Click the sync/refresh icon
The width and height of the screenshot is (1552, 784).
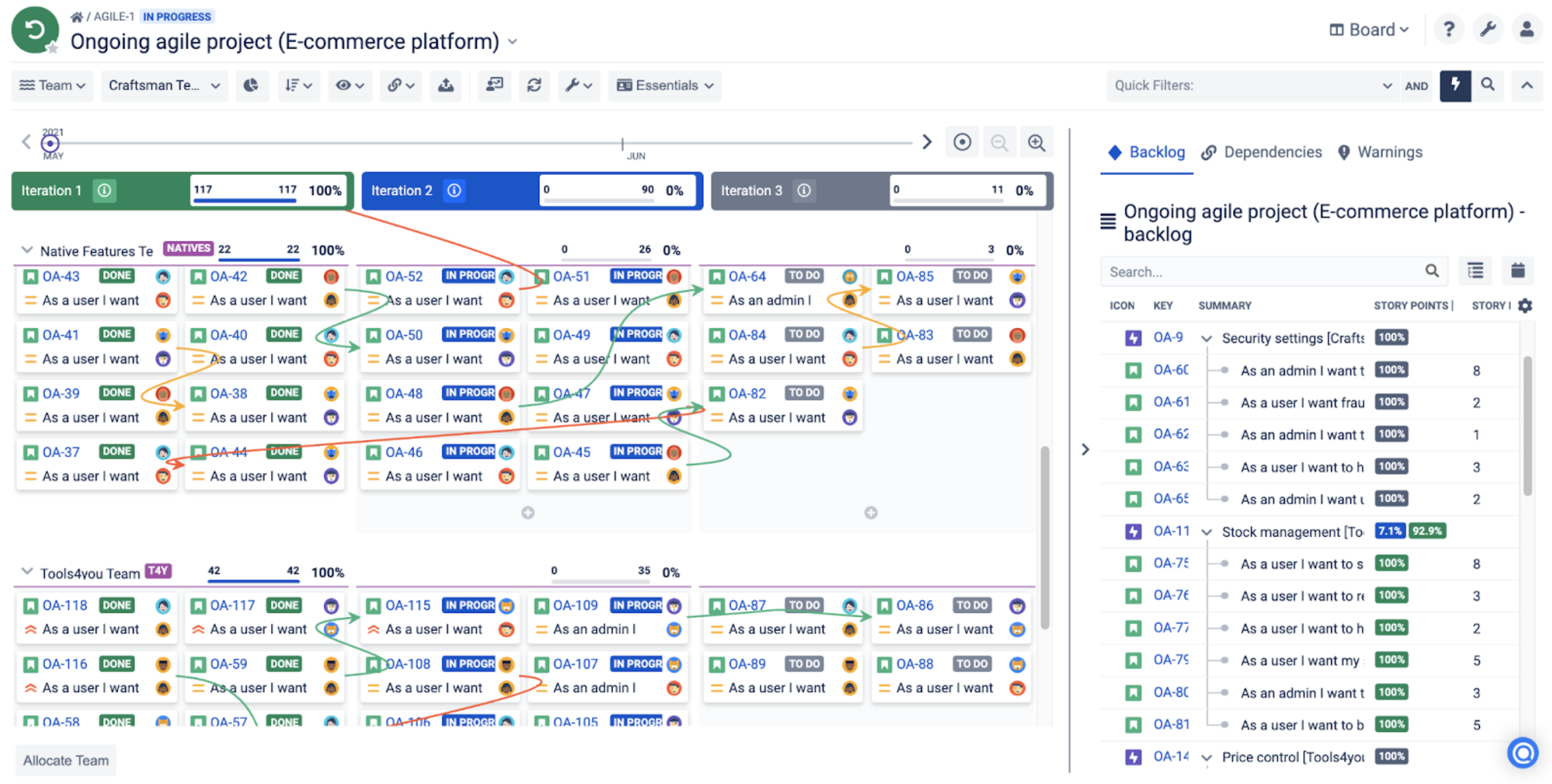coord(534,86)
